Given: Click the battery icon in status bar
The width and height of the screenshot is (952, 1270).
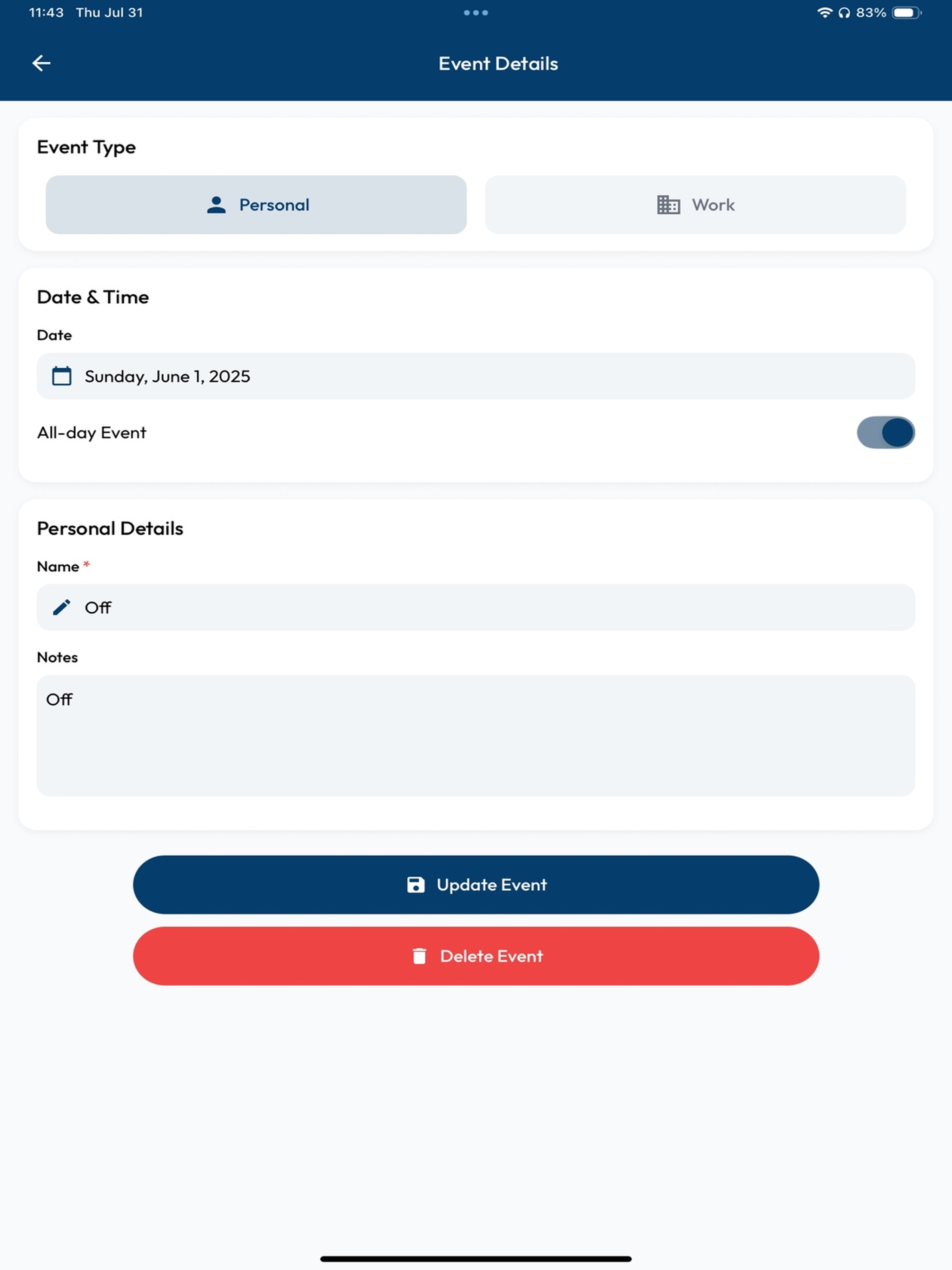Looking at the screenshot, I should pyautogui.click(x=907, y=13).
